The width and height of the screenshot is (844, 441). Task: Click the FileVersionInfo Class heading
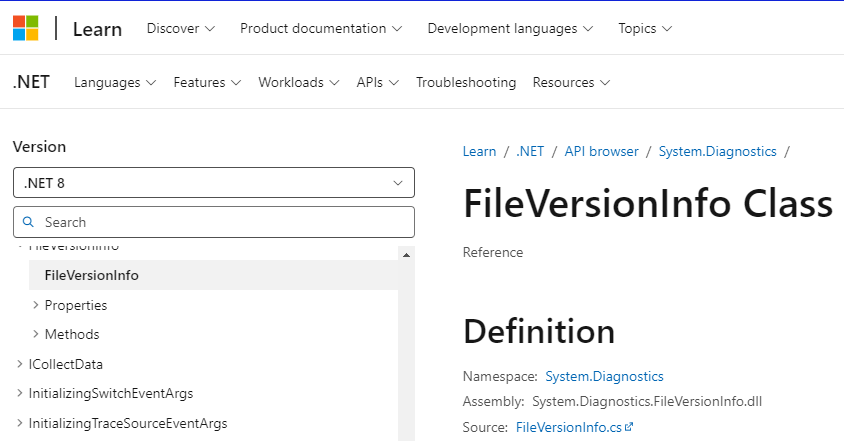[648, 204]
